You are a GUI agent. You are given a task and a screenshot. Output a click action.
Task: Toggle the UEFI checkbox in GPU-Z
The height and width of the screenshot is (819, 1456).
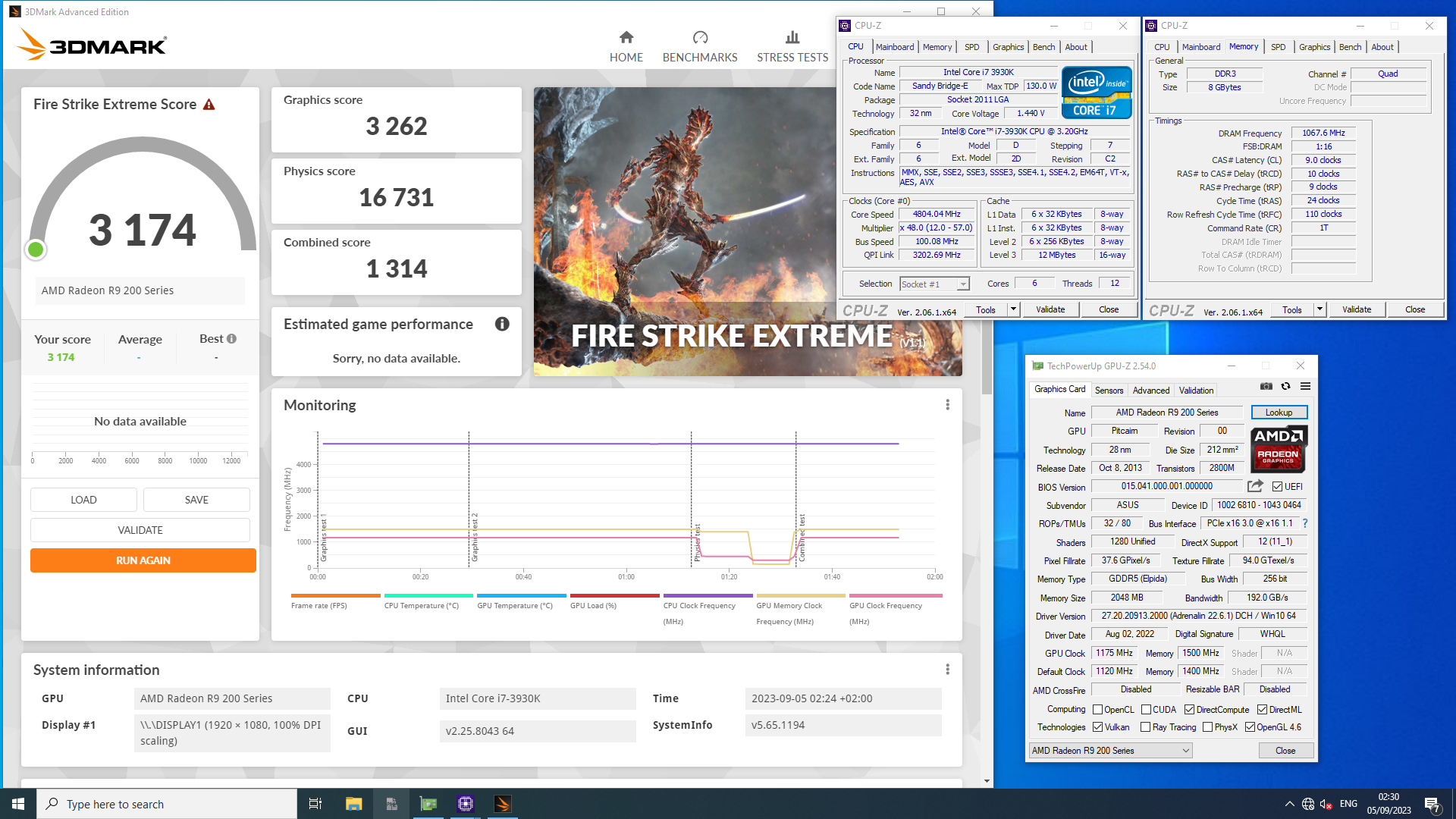tap(1277, 487)
